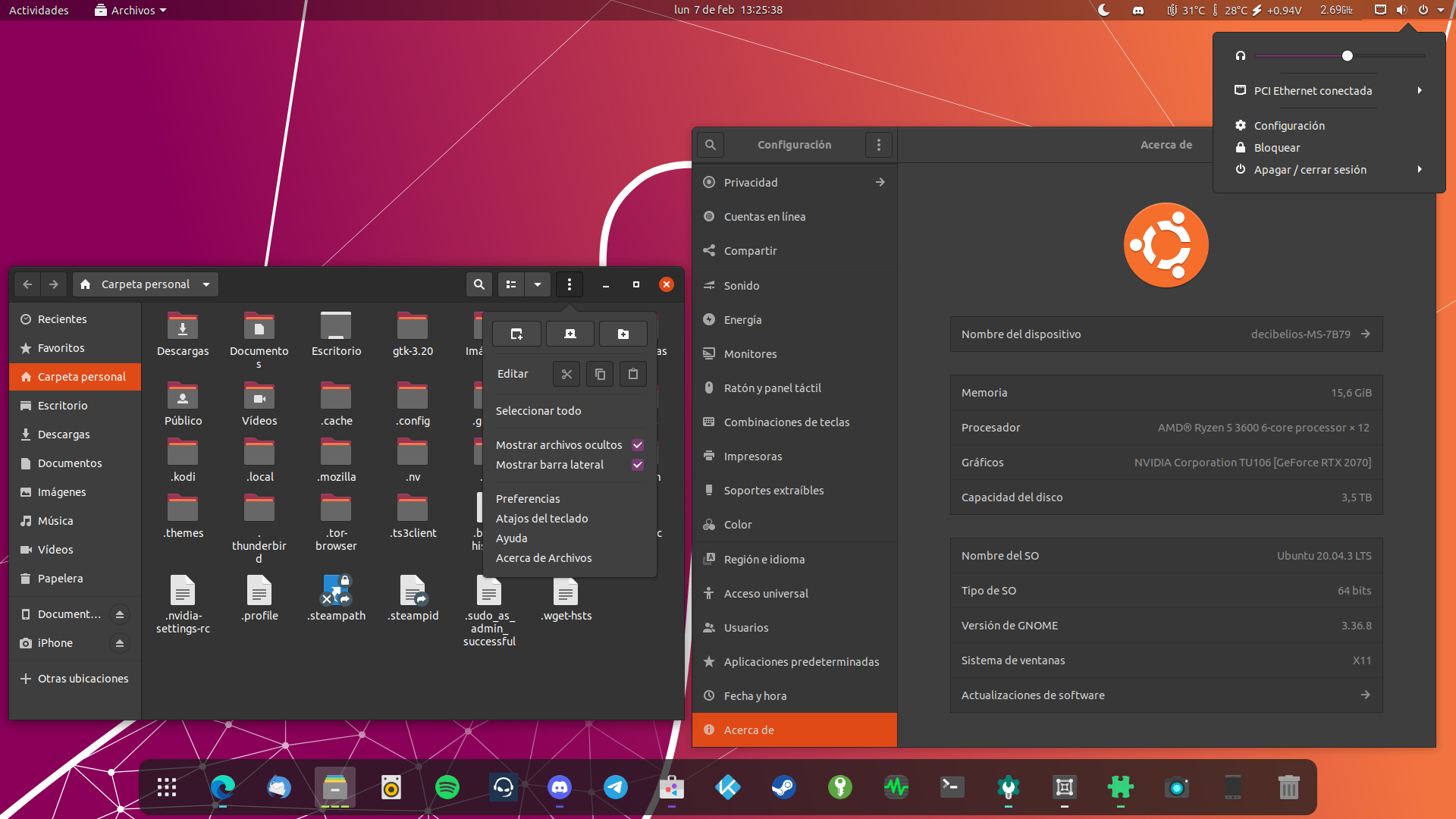Select Preferencias in the Archivos menu
The height and width of the screenshot is (819, 1456).
point(528,499)
